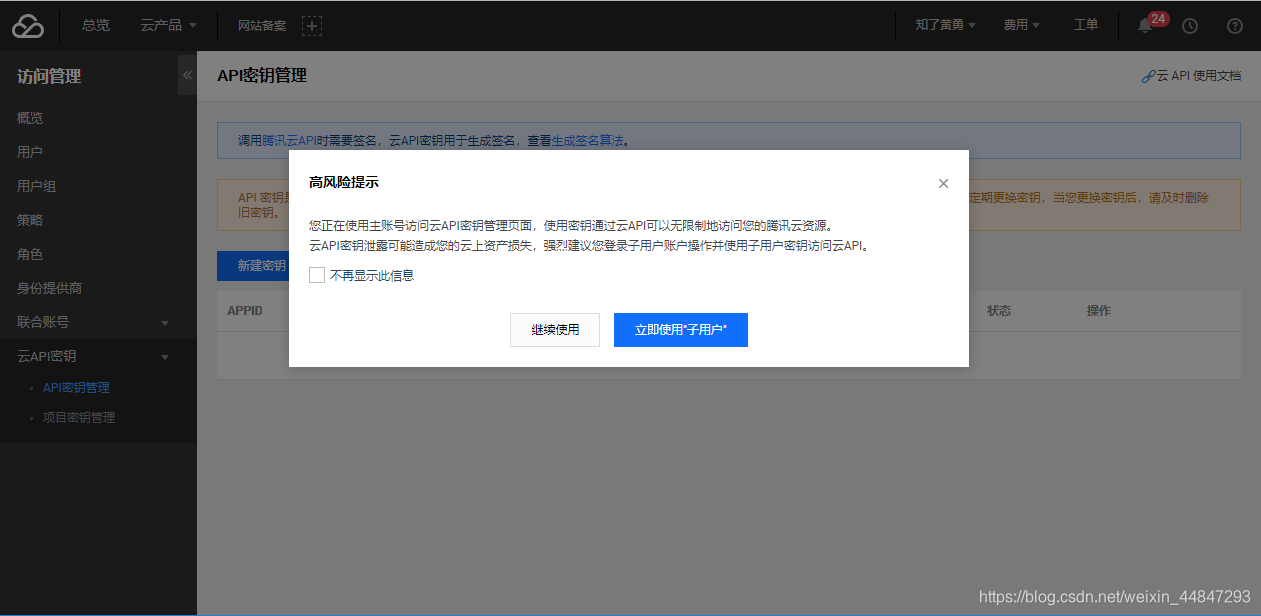Check 不再显示此信息 checkbox

(317, 275)
